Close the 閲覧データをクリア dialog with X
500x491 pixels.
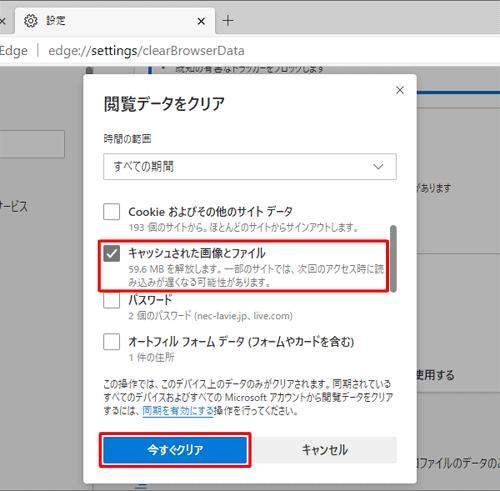[400, 90]
